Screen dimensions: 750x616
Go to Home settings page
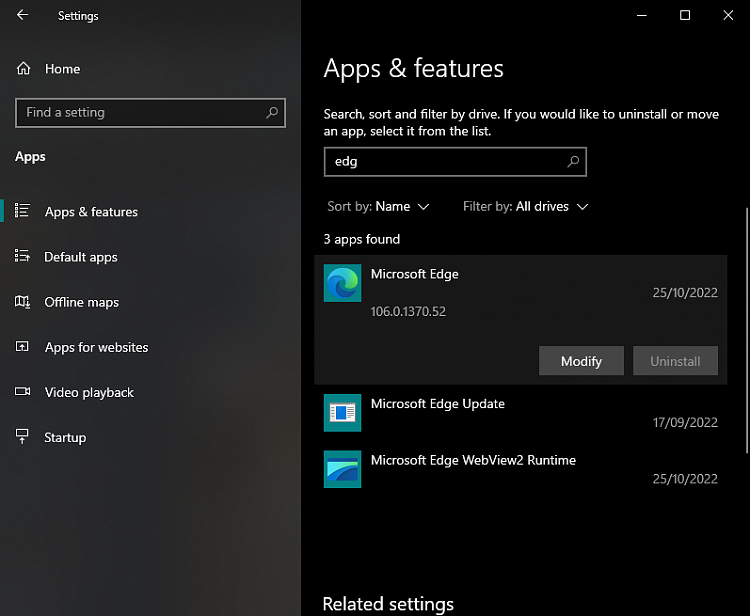pos(62,69)
